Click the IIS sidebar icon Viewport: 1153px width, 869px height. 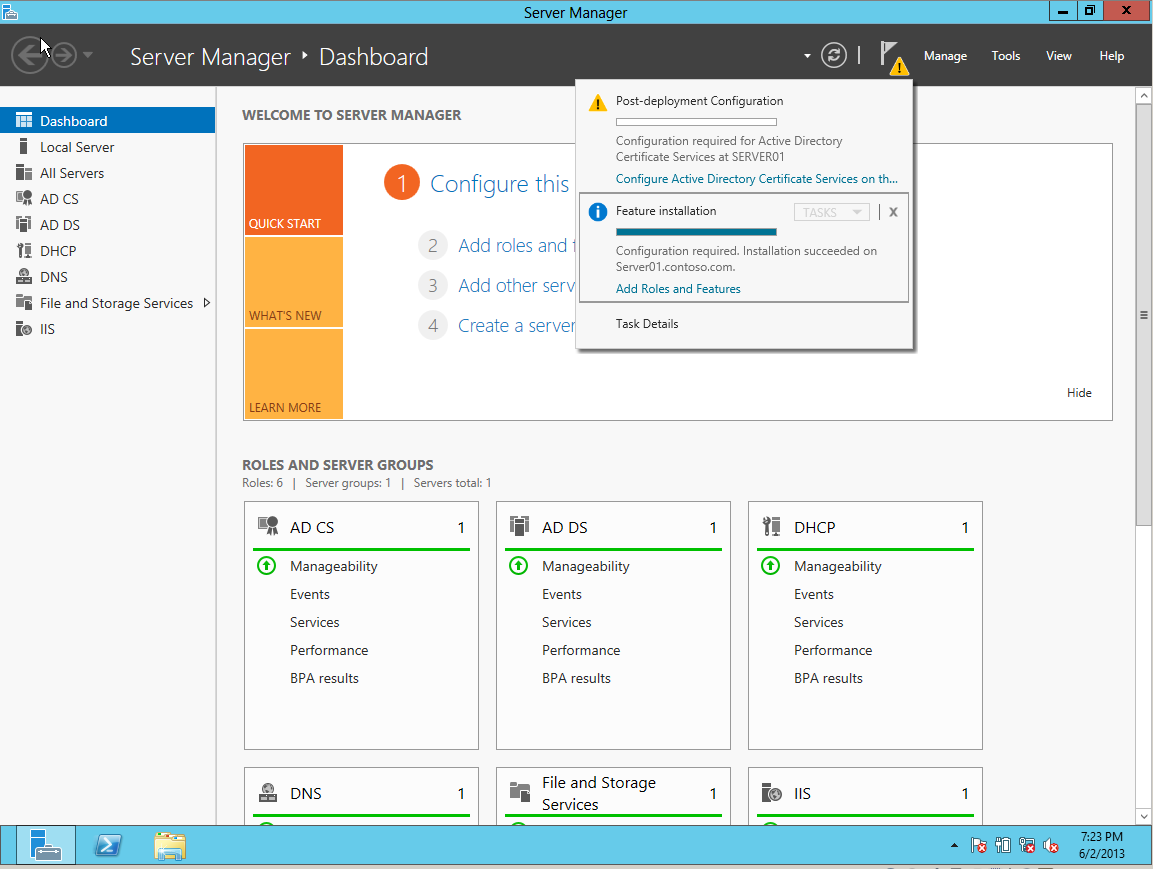24,329
